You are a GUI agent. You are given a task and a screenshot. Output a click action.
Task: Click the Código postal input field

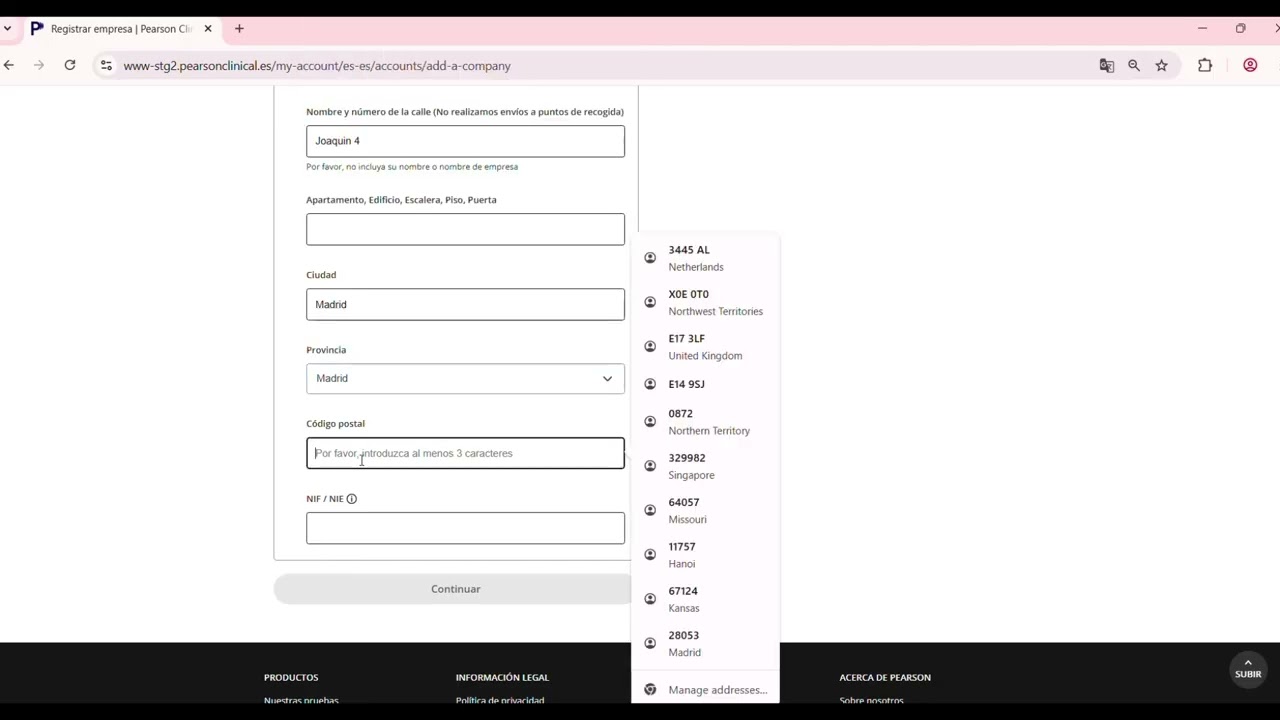tap(465, 453)
